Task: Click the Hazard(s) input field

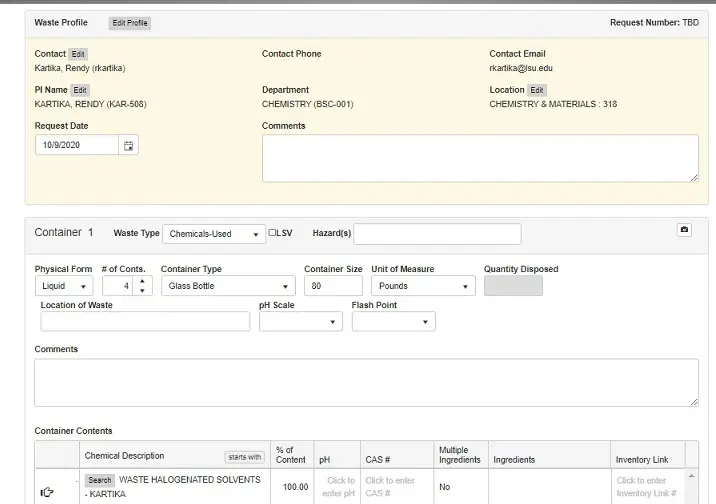Action: click(437, 234)
